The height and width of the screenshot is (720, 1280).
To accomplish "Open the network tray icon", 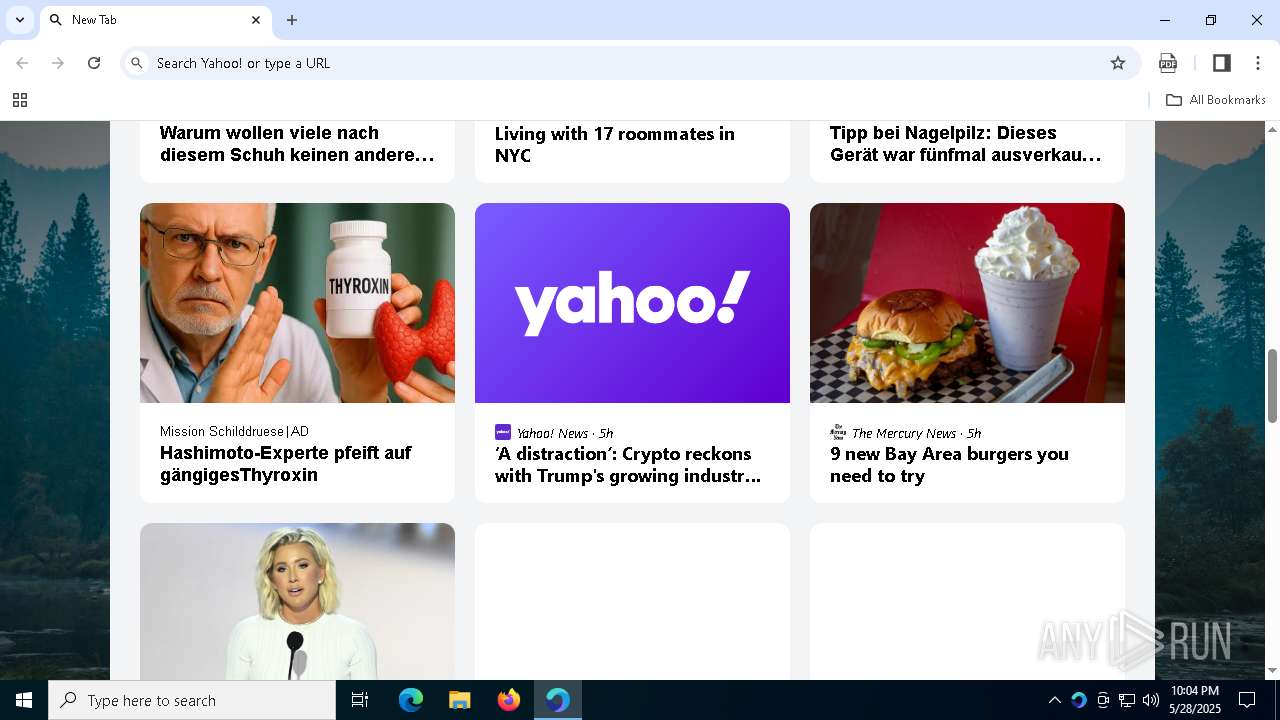I will pyautogui.click(x=1127, y=700).
